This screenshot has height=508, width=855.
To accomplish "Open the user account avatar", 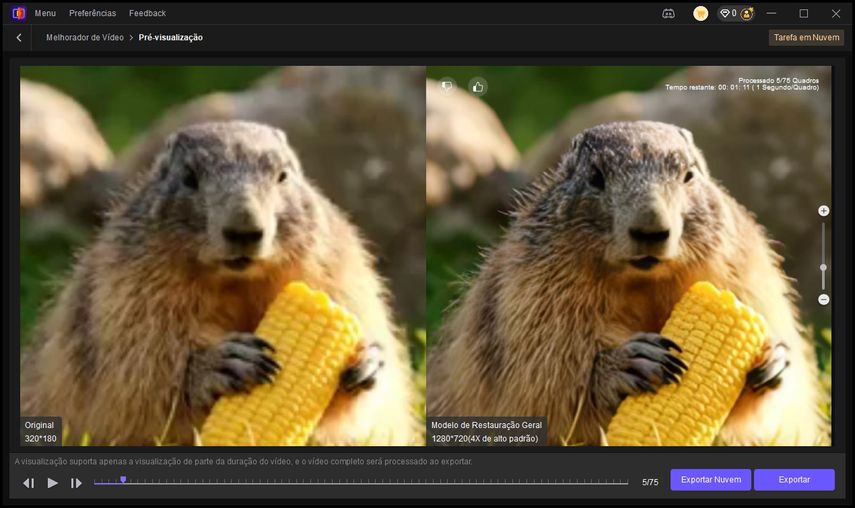I will [746, 14].
